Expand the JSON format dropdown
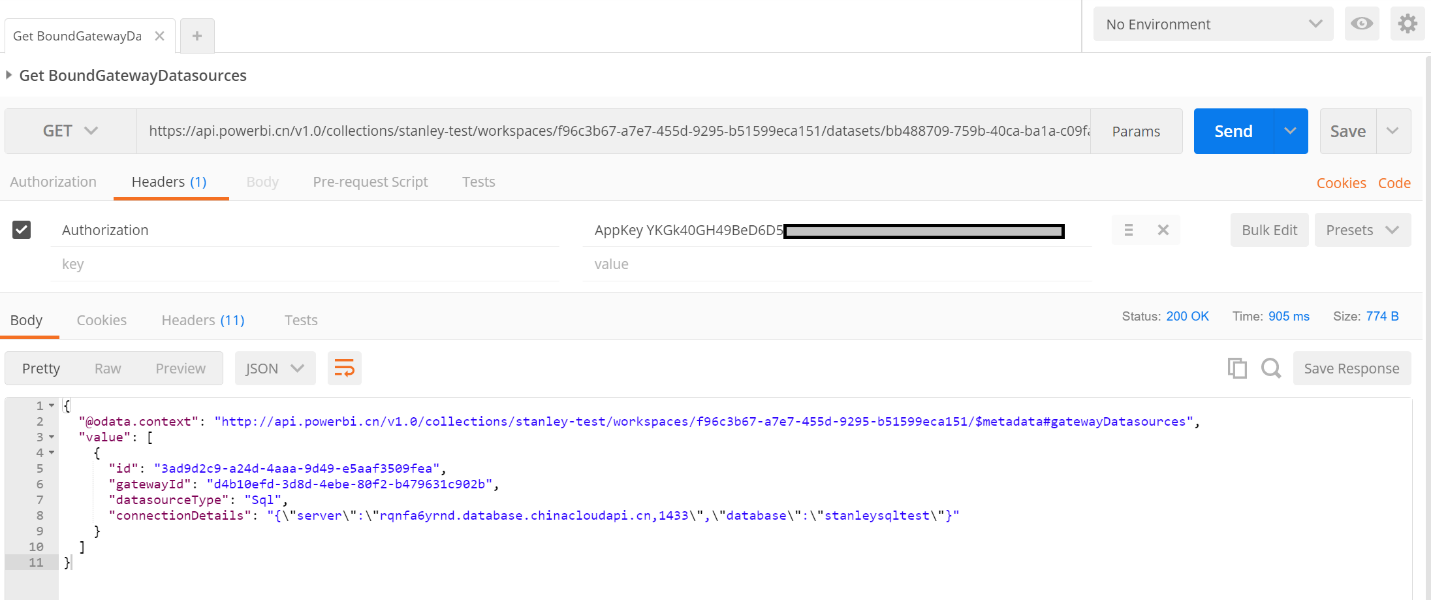This screenshot has height=600, width=1431. click(x=275, y=368)
